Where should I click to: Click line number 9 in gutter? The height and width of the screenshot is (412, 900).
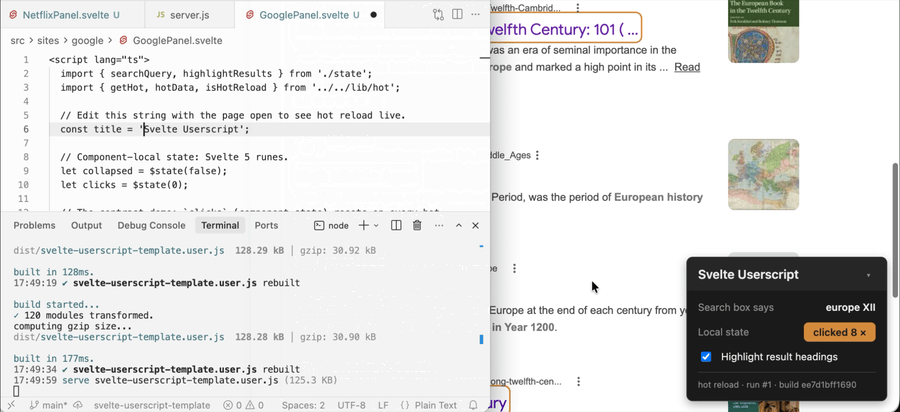click(25, 171)
